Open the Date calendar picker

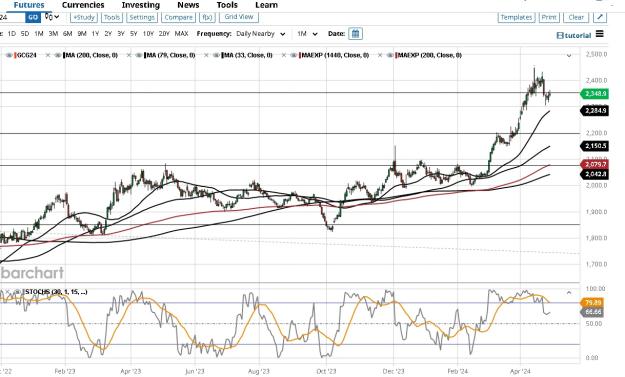click(355, 34)
